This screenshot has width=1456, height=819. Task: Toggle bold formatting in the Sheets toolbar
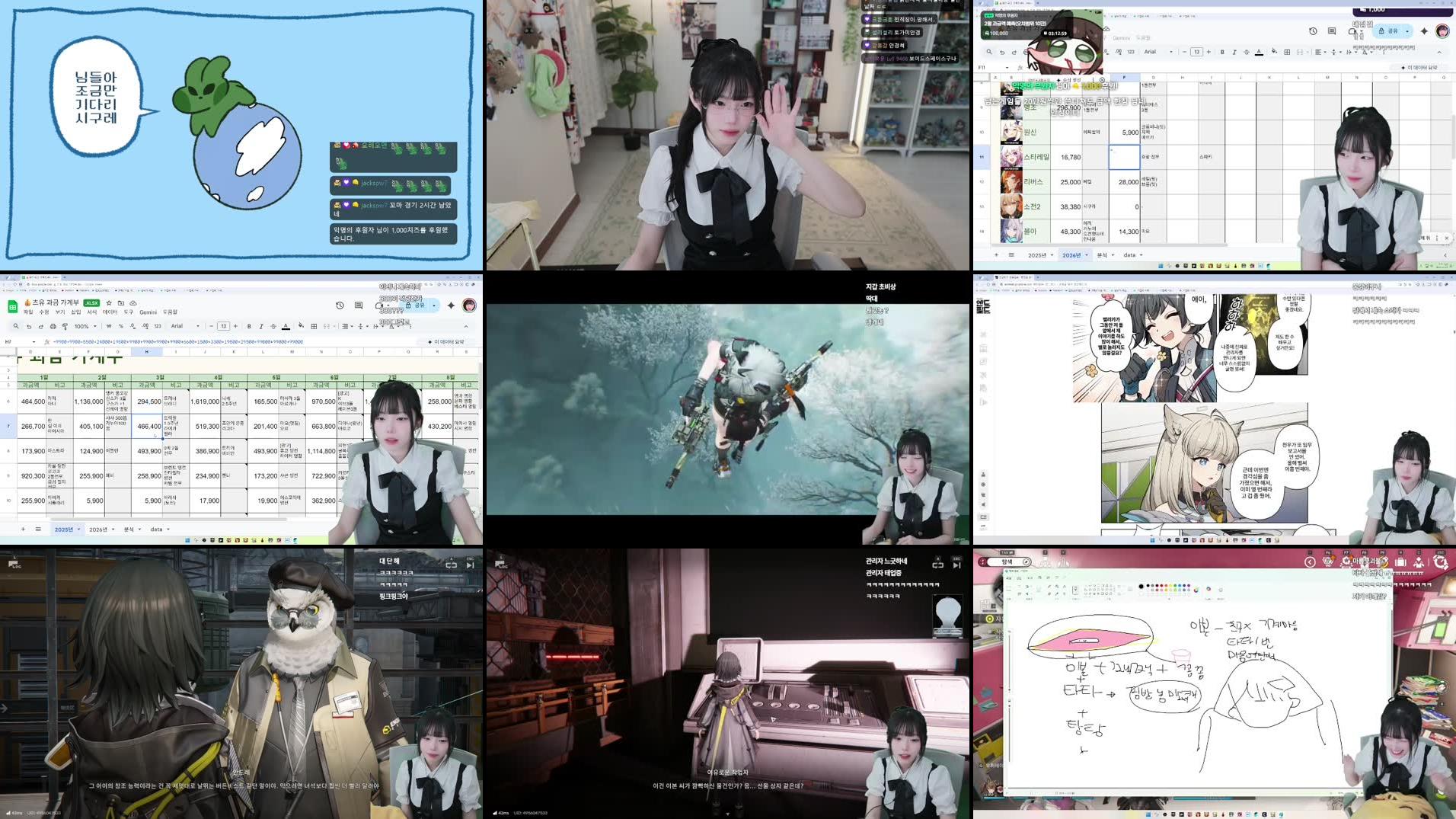[x=248, y=326]
